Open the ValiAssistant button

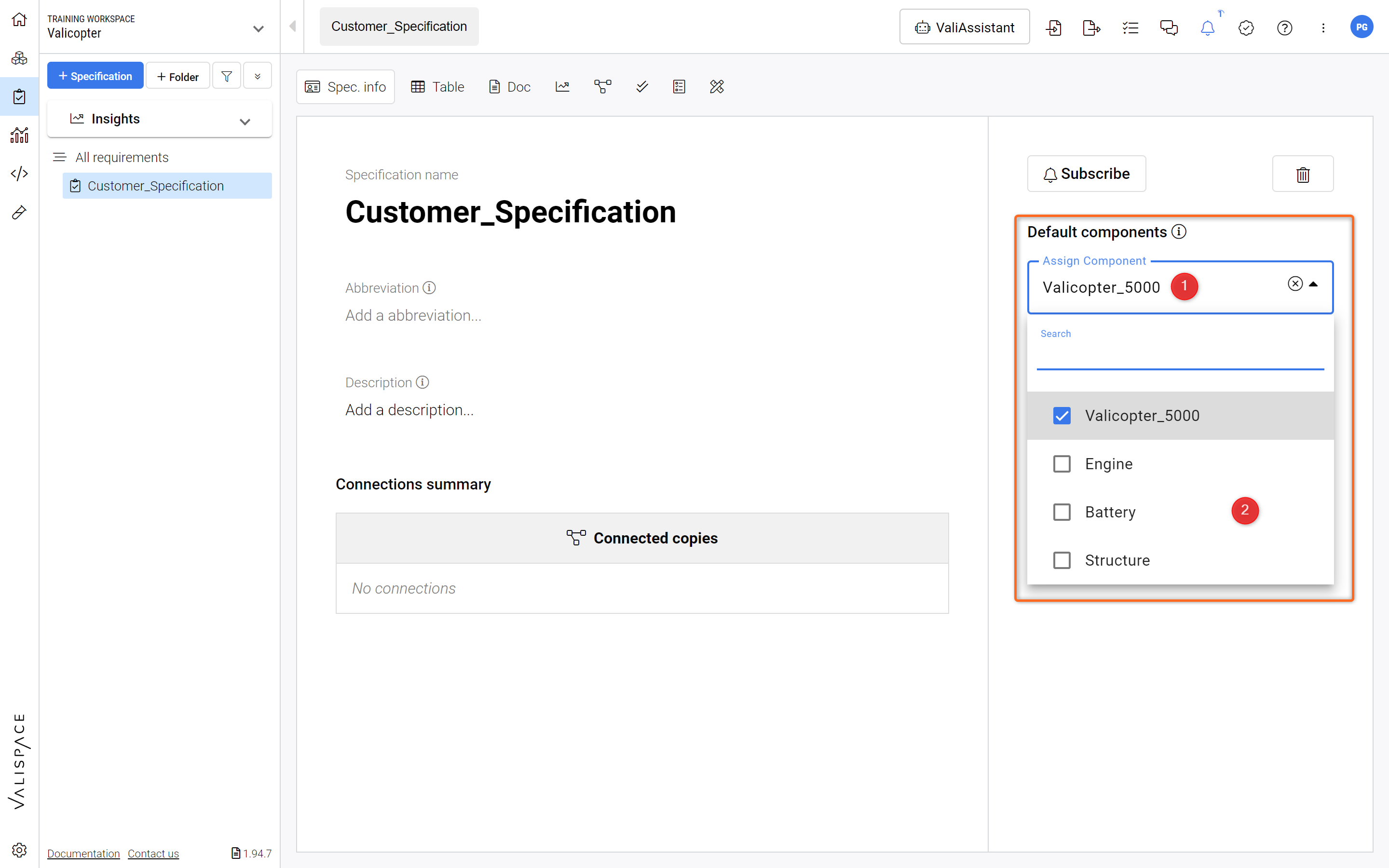click(964, 27)
